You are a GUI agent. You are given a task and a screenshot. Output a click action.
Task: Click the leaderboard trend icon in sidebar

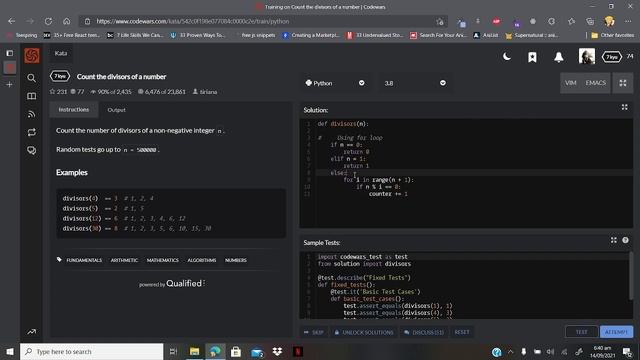(31, 332)
